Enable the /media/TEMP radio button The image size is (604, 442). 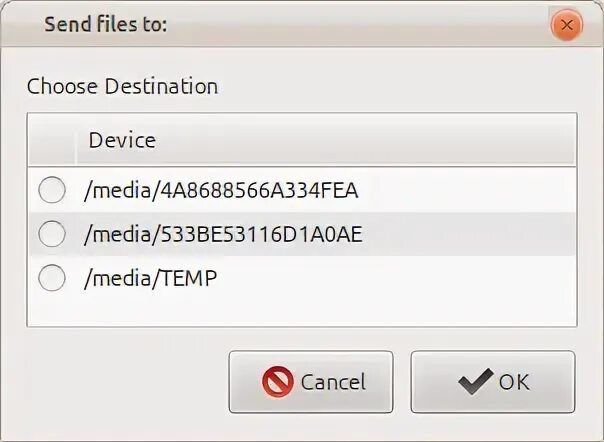tap(51, 279)
